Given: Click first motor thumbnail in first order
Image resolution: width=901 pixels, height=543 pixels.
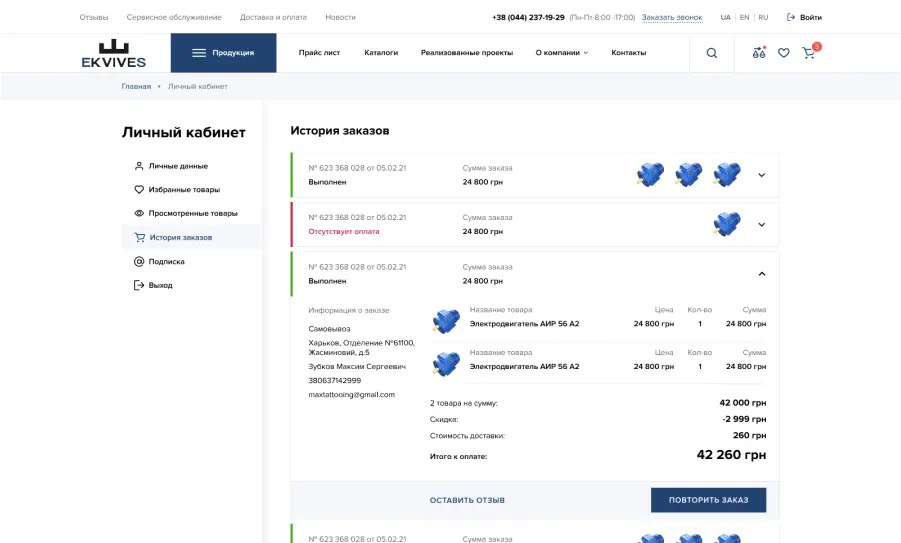Looking at the screenshot, I should (650, 175).
